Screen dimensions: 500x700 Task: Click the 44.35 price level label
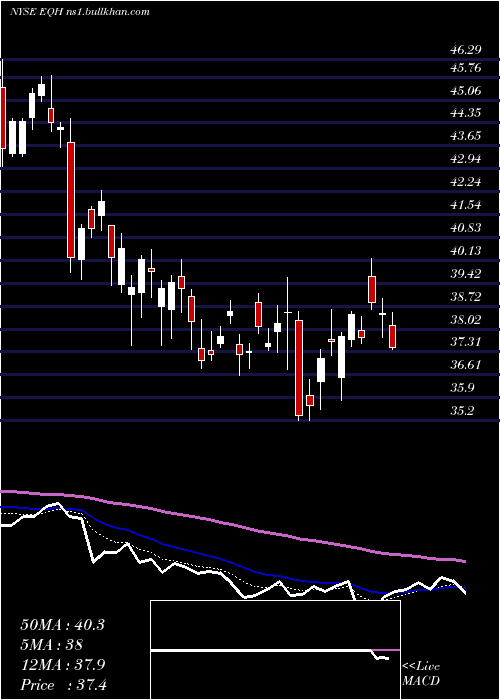point(465,113)
